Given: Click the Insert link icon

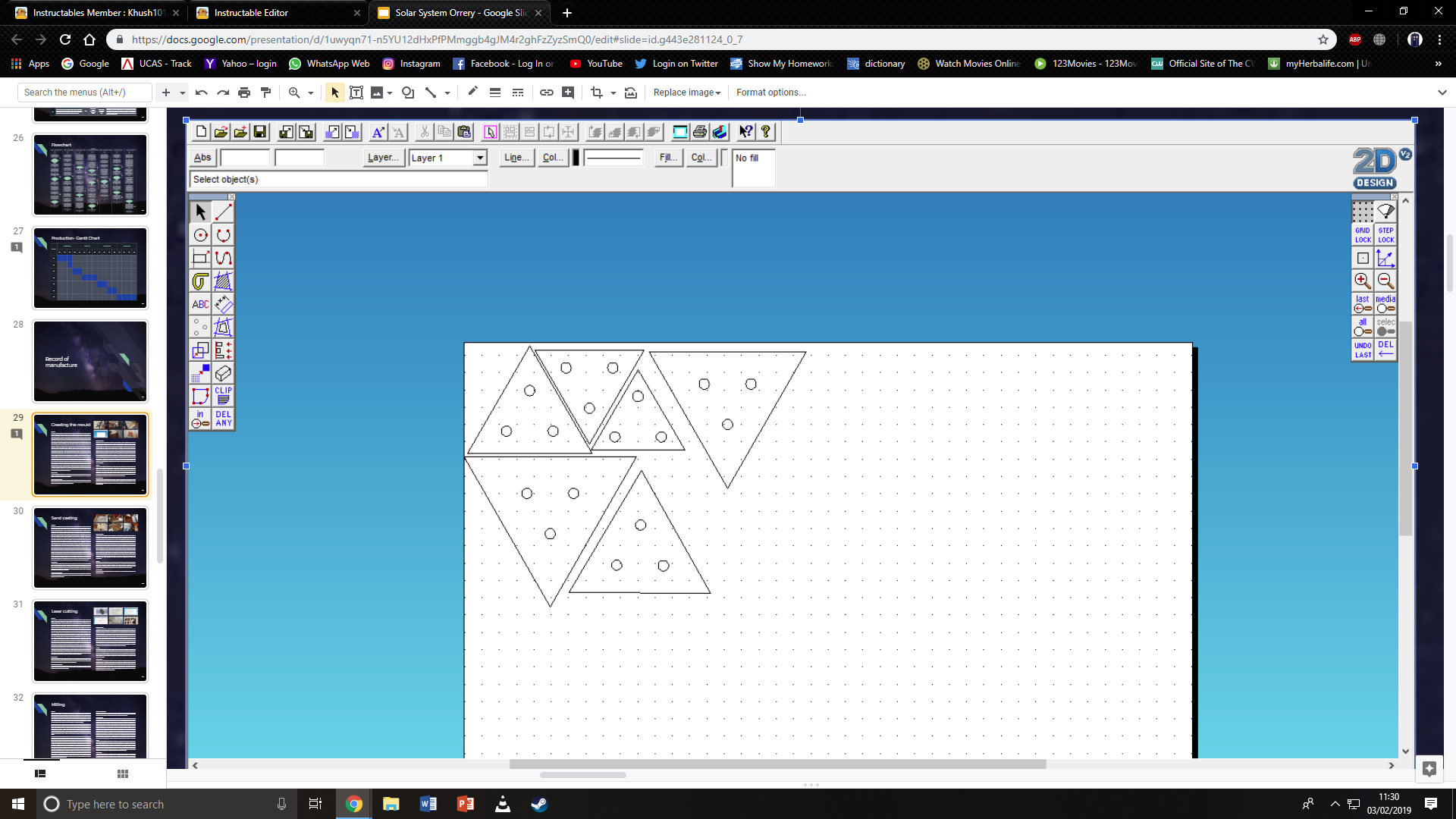Looking at the screenshot, I should (546, 93).
